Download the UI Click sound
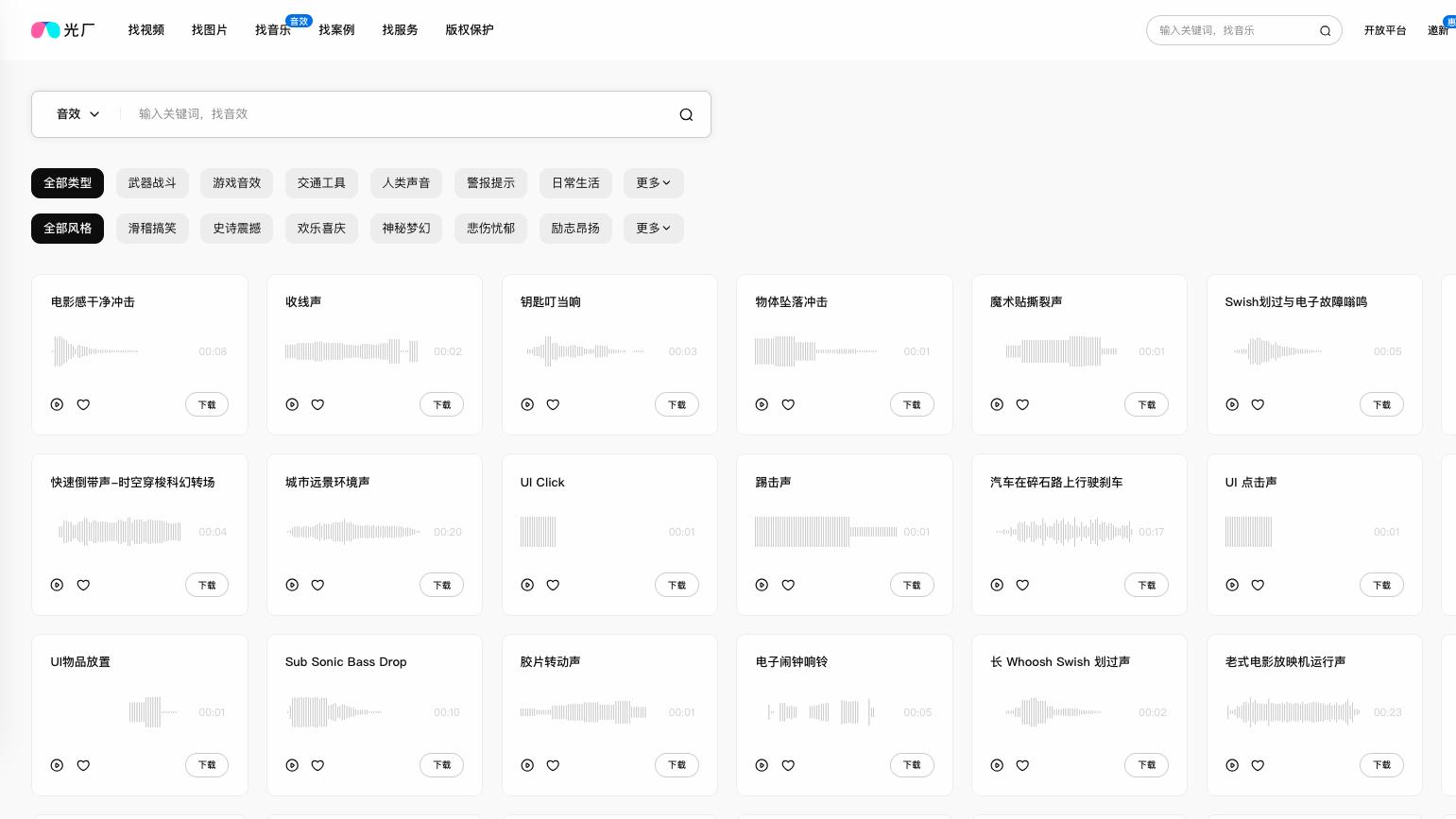Screen dimensions: 1456x819 [677, 585]
